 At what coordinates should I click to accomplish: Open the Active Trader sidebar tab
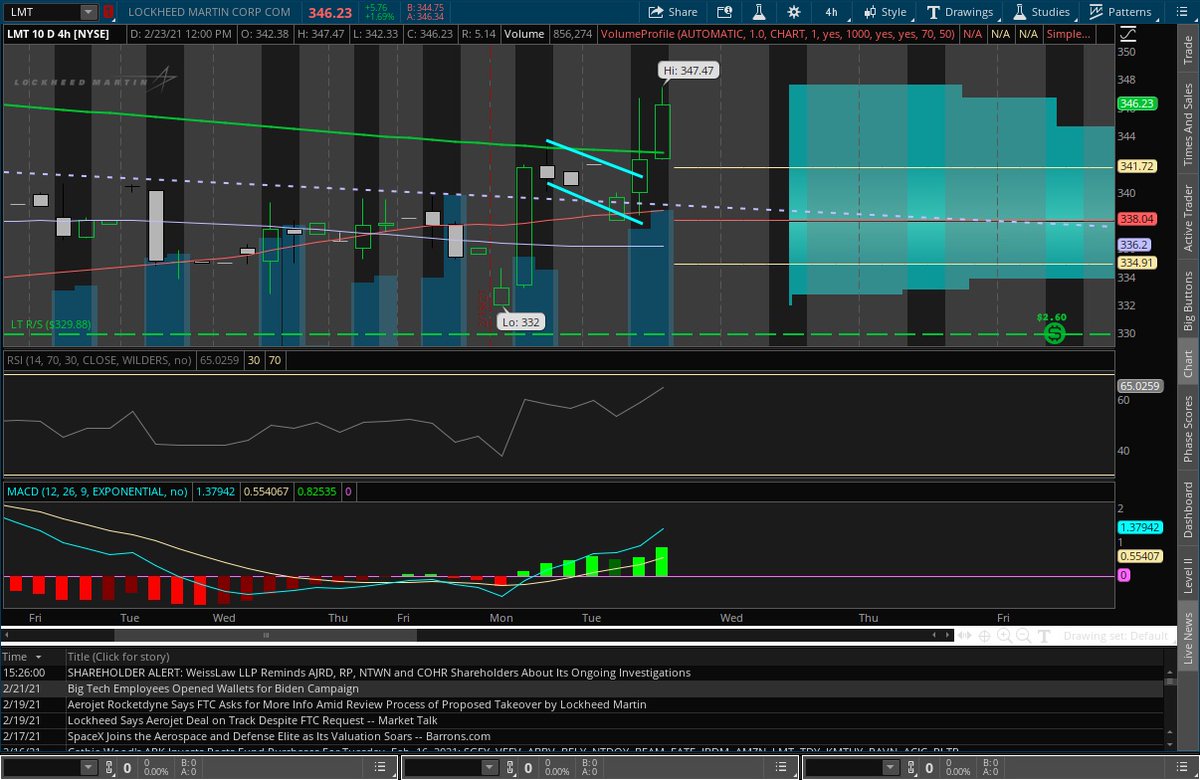(x=1188, y=217)
